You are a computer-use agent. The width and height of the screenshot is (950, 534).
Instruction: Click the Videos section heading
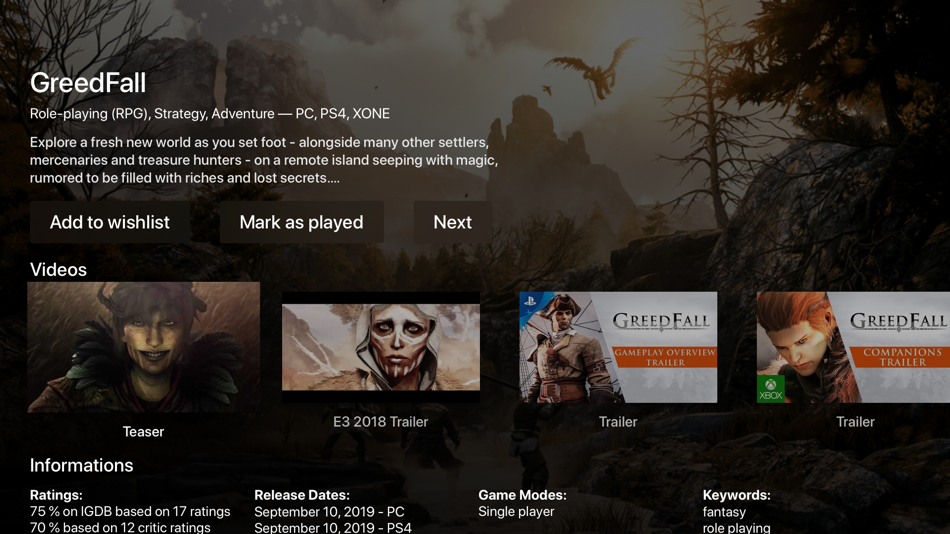(58, 270)
